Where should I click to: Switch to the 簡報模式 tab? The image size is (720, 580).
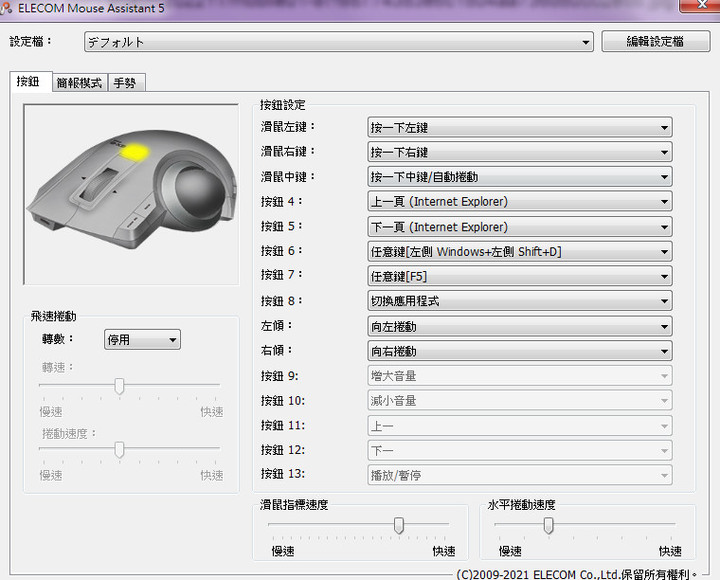click(x=80, y=83)
